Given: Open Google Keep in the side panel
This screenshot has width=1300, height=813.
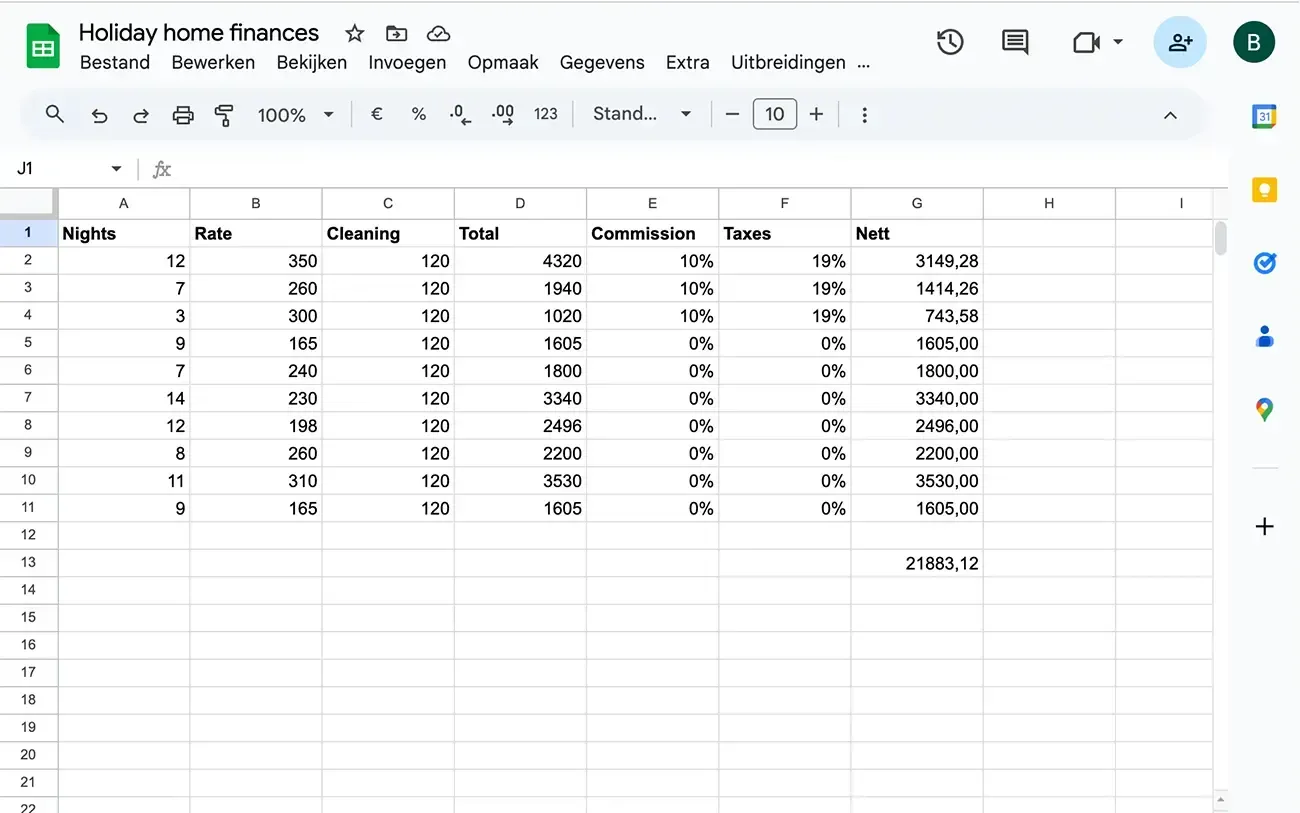Looking at the screenshot, I should [x=1264, y=189].
